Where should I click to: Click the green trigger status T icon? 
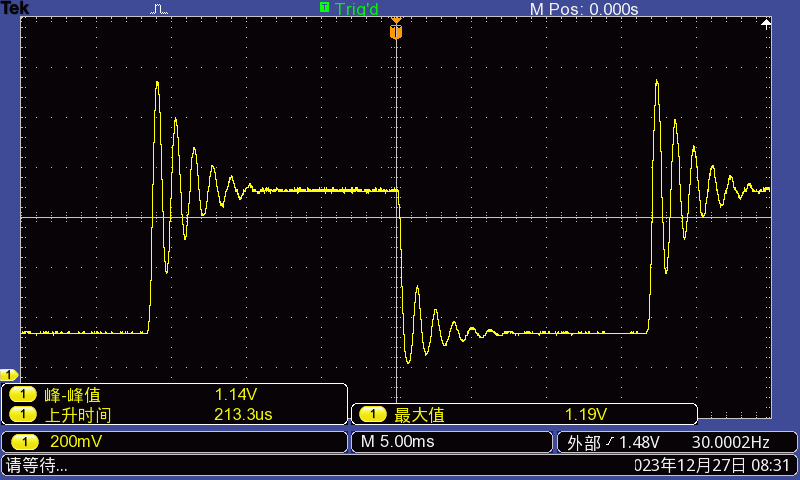324,7
